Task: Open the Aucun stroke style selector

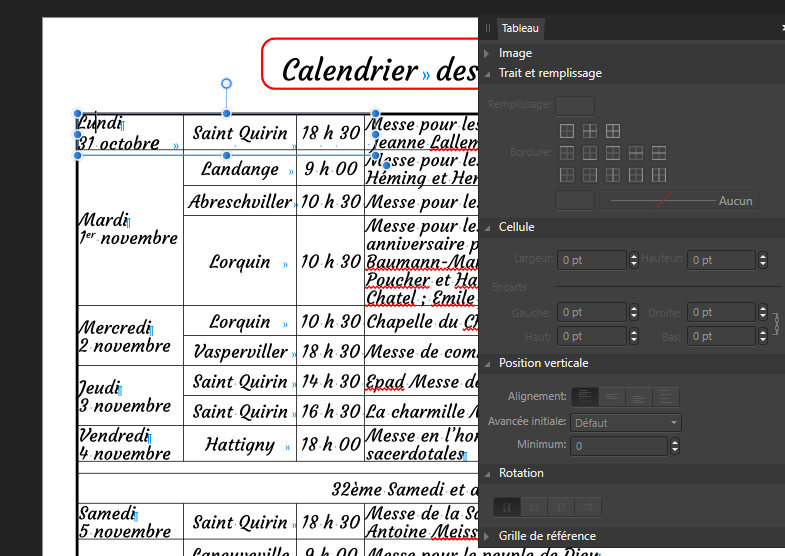Action: [679, 201]
